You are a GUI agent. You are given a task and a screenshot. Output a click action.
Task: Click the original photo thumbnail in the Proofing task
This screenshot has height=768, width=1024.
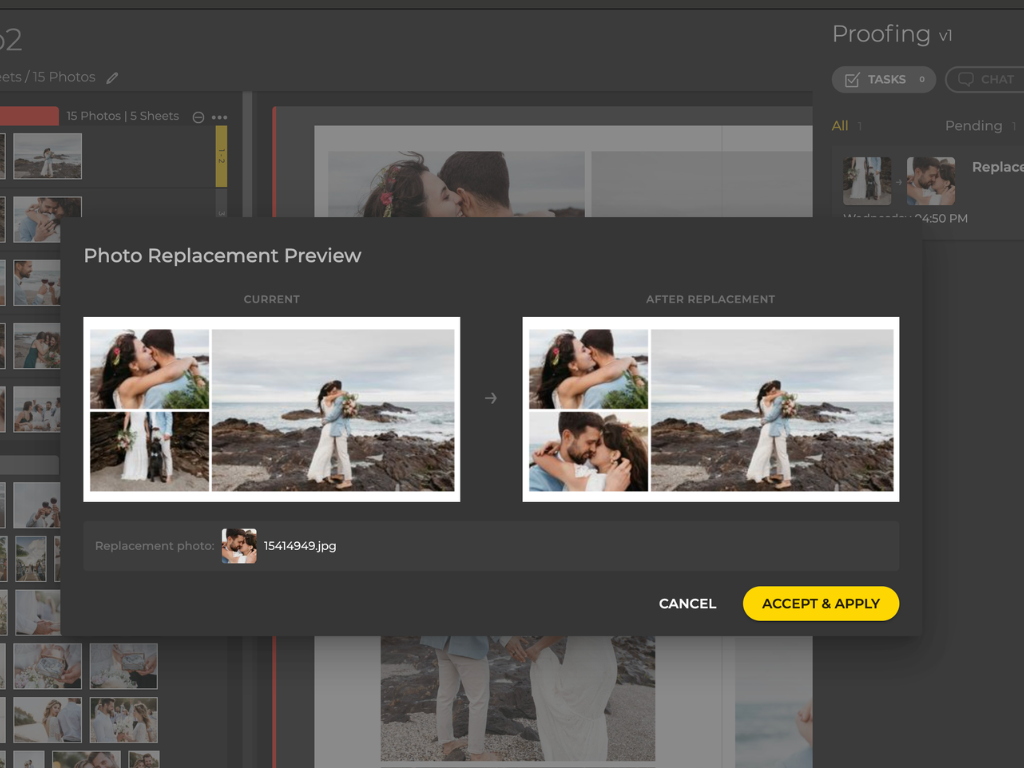(867, 181)
